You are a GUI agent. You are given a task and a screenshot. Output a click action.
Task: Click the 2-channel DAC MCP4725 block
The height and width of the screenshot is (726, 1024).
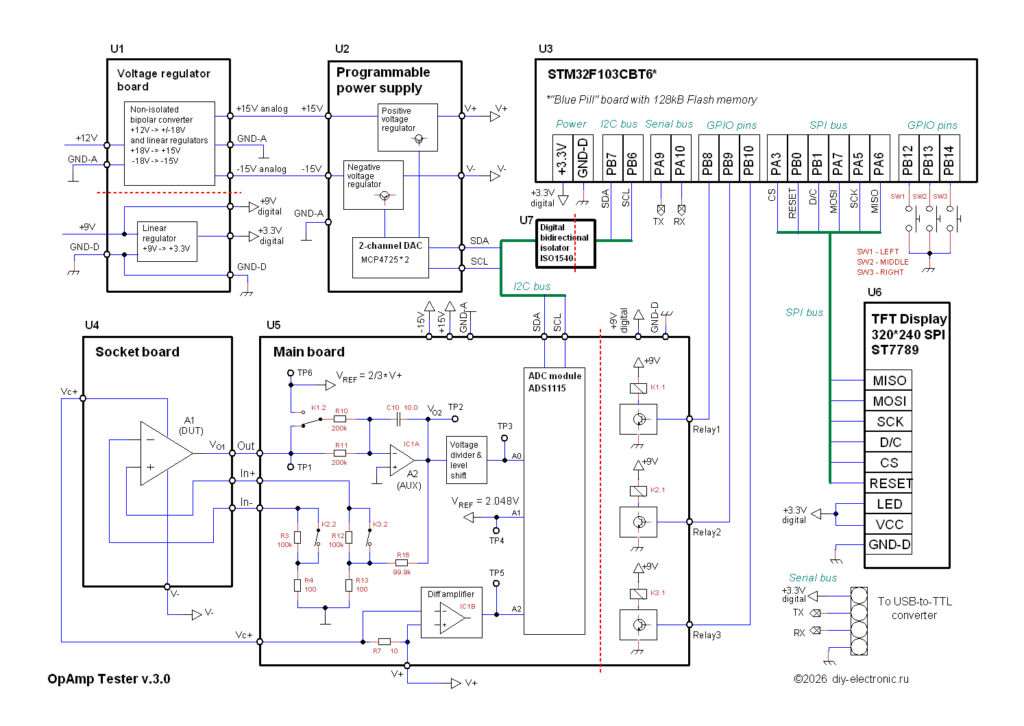(390, 257)
